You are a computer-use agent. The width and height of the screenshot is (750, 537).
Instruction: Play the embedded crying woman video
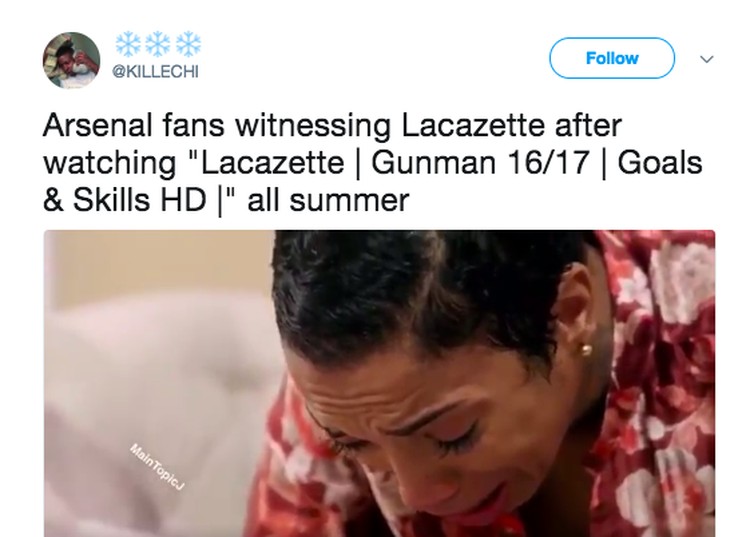coord(379,383)
